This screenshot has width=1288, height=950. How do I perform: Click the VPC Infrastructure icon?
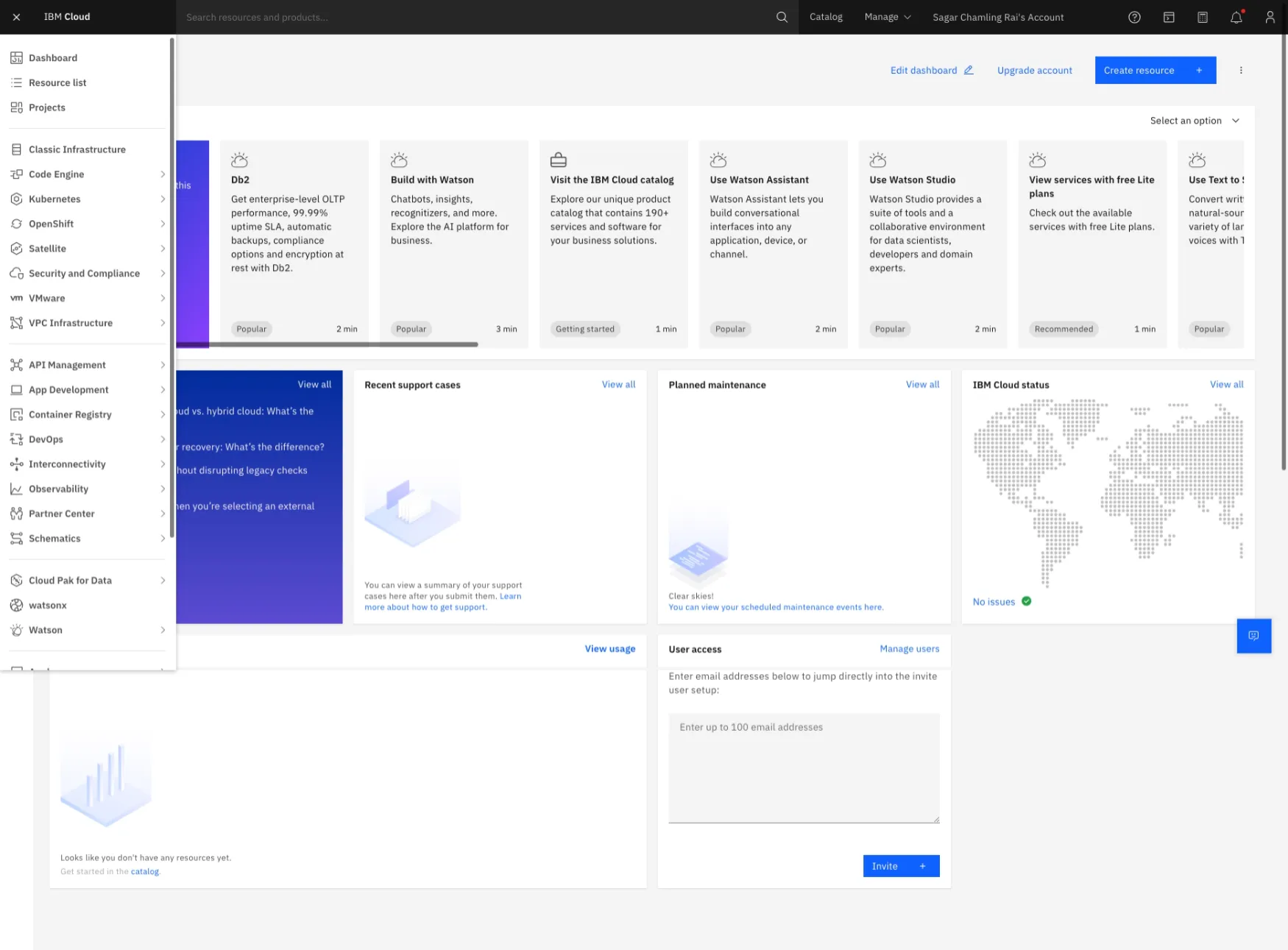(16, 323)
